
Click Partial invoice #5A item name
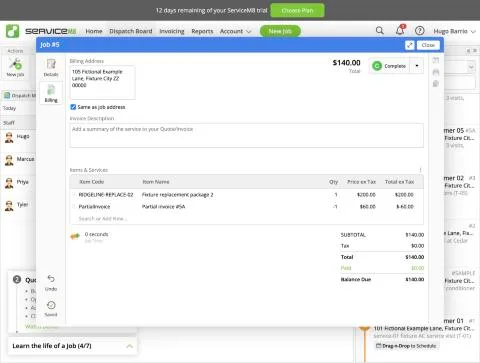click(163, 207)
